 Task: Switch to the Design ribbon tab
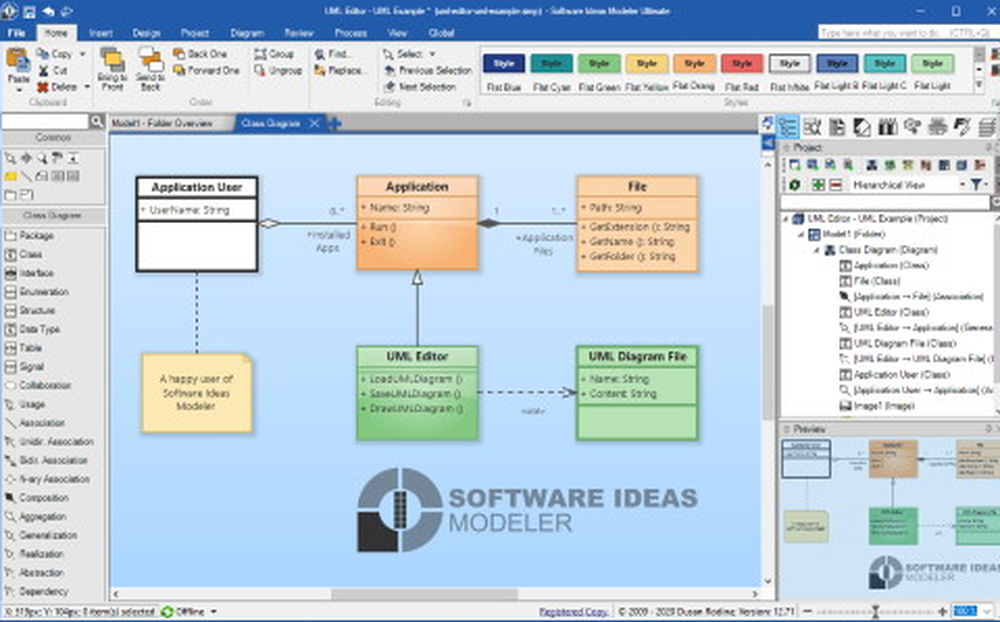[146, 33]
